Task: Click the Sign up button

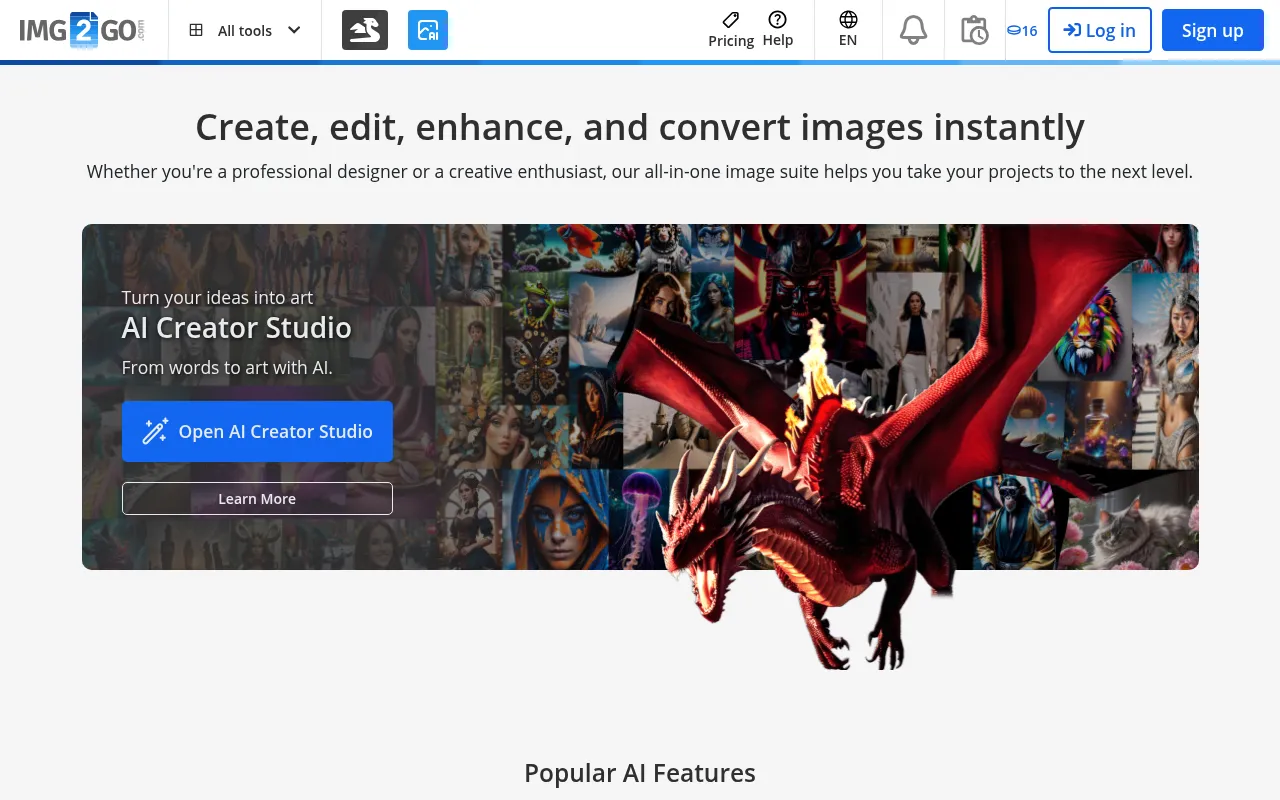Action: click(x=1212, y=30)
